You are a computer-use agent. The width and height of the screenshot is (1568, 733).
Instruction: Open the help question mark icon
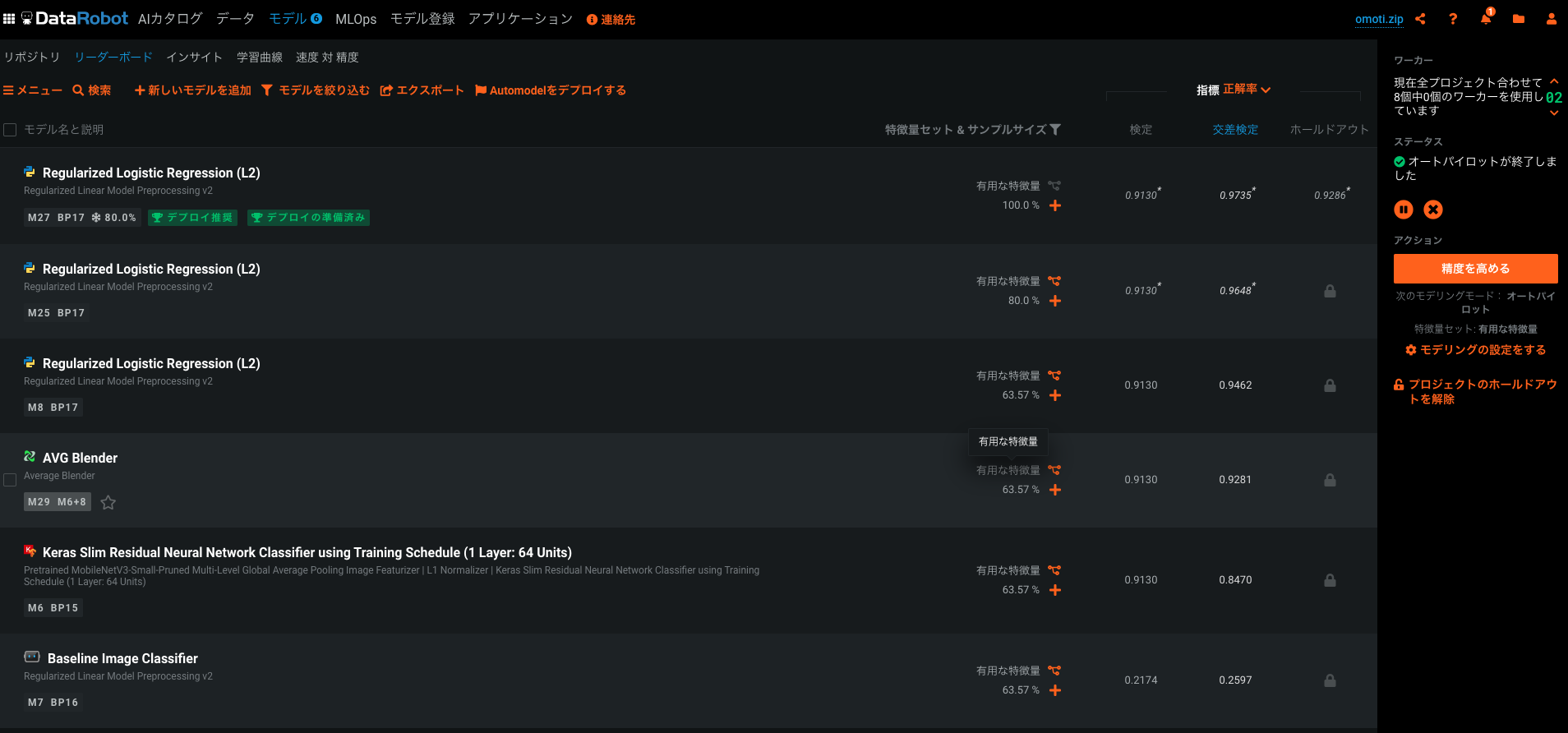[x=1453, y=19]
